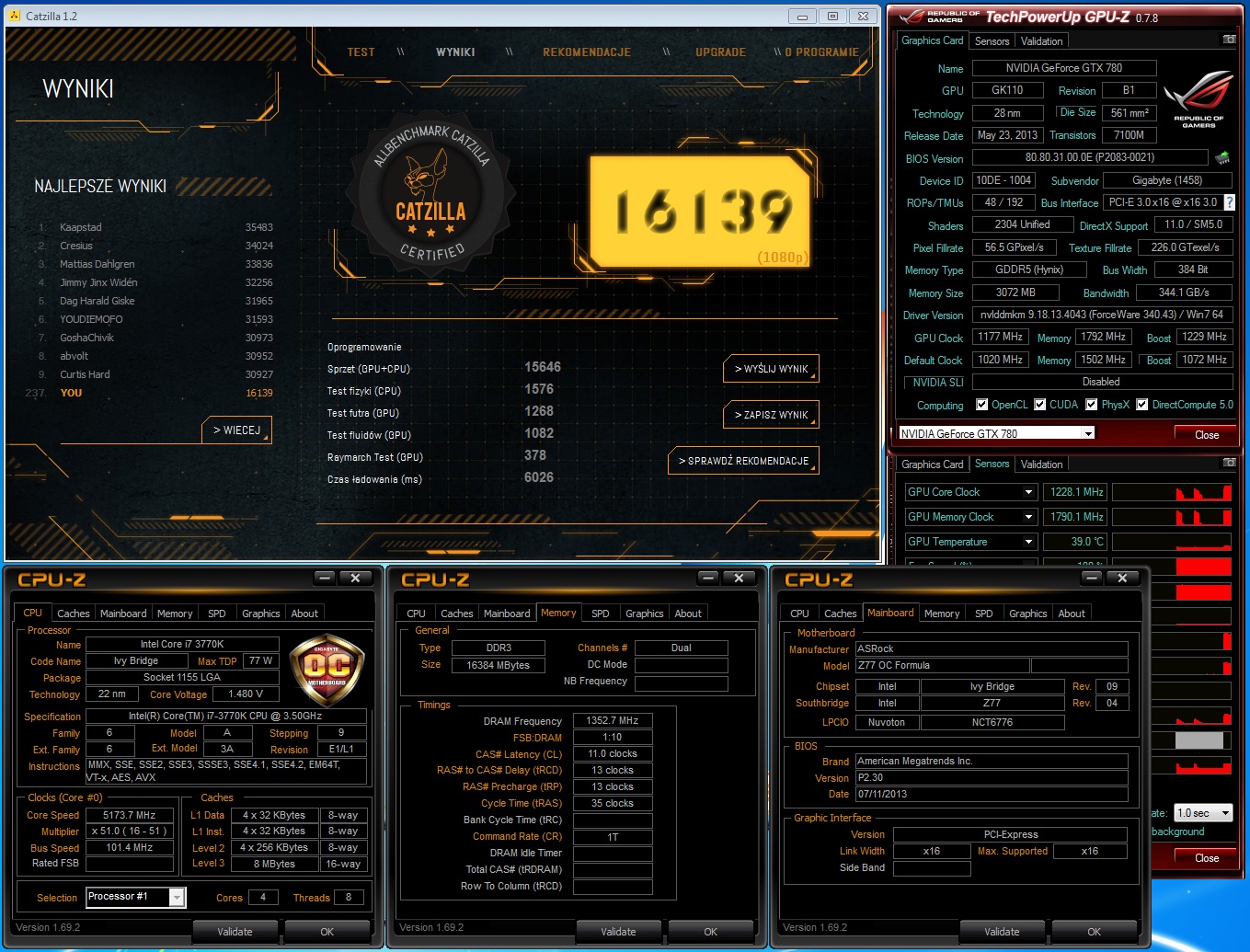This screenshot has height=952, width=1250.
Task: Click the SPRAWDŹ REKOMENDACJE button
Action: 743,461
